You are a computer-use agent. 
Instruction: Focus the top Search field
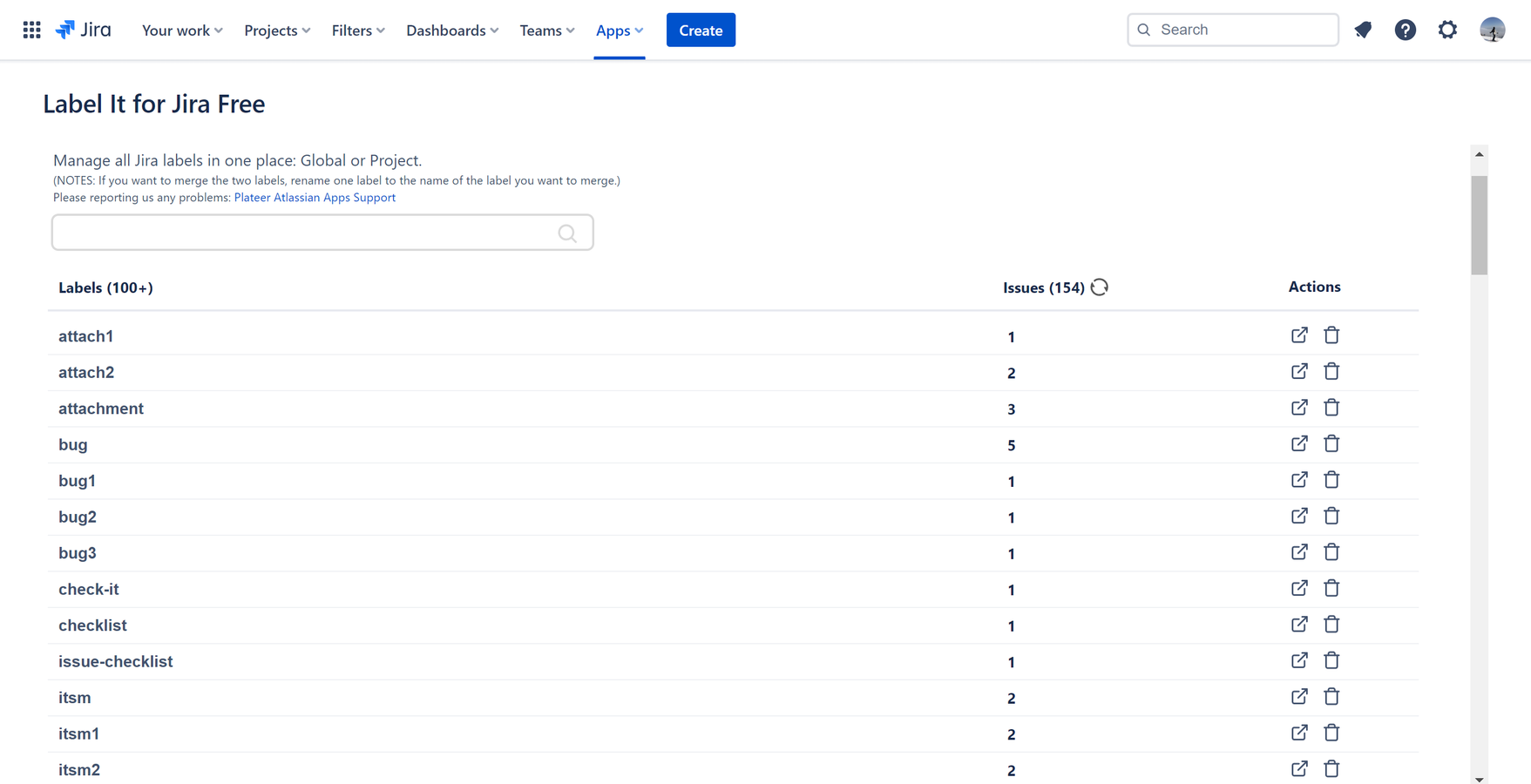click(1232, 30)
